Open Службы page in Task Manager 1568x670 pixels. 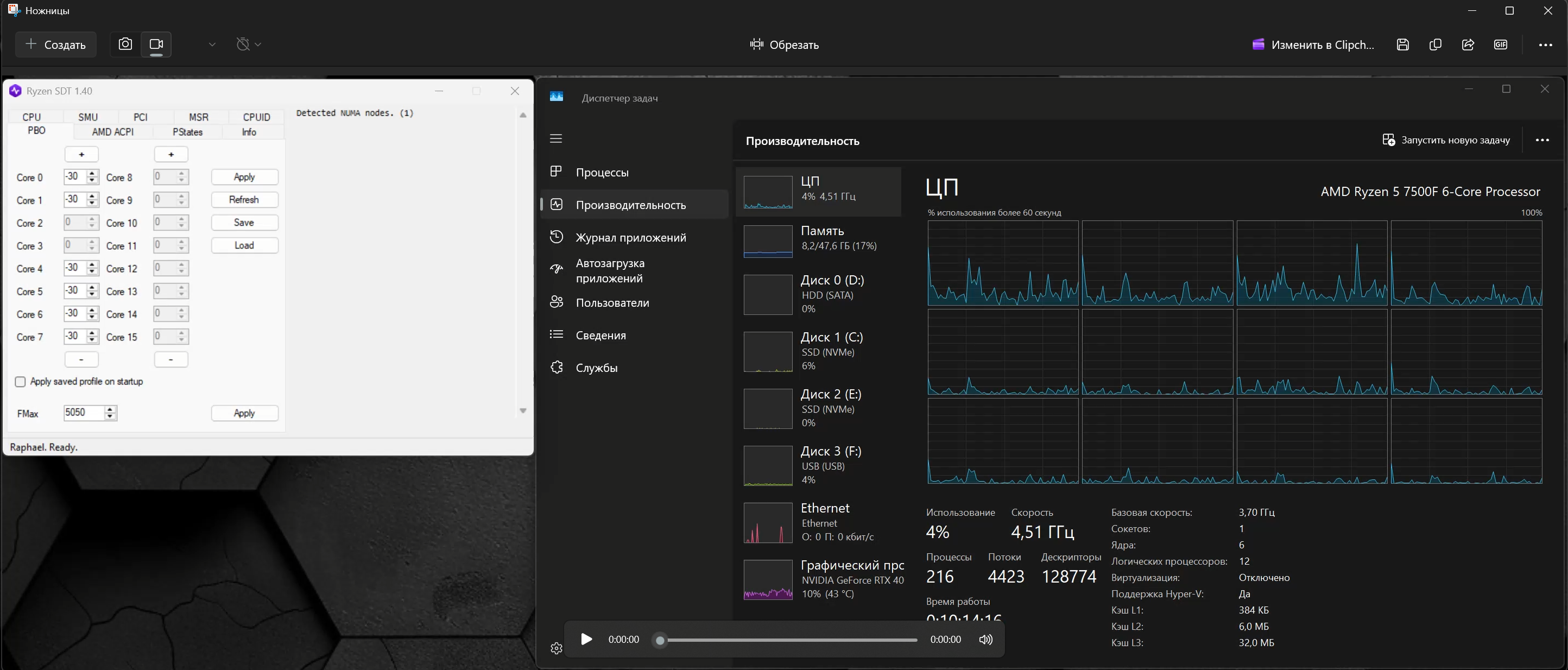[634, 368]
